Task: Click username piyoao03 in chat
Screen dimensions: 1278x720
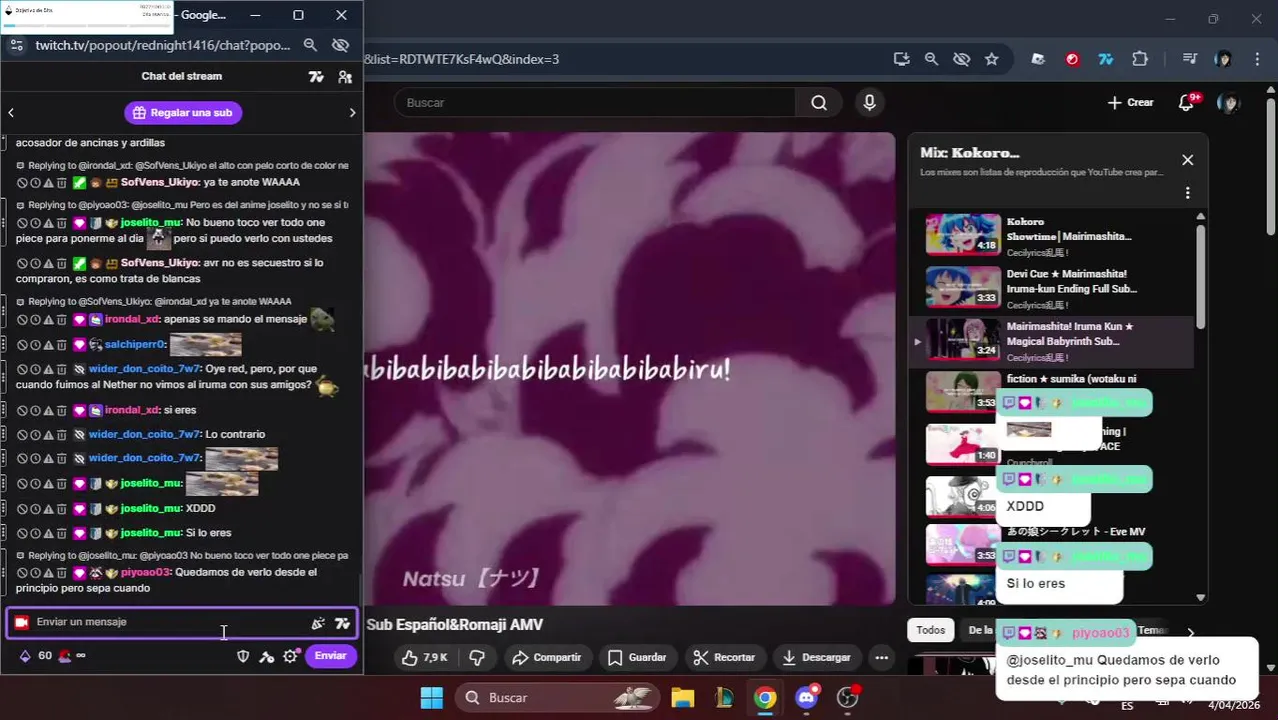Action: tap(146, 573)
